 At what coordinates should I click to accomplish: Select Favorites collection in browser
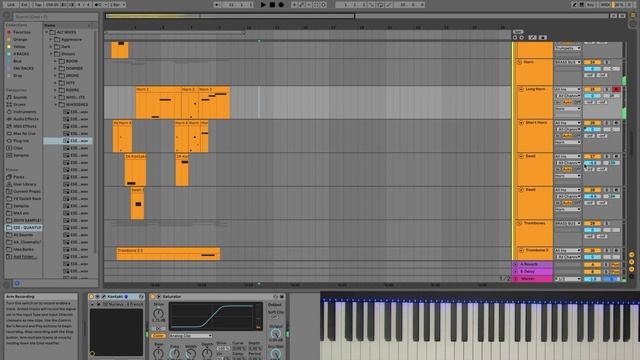(x=22, y=32)
